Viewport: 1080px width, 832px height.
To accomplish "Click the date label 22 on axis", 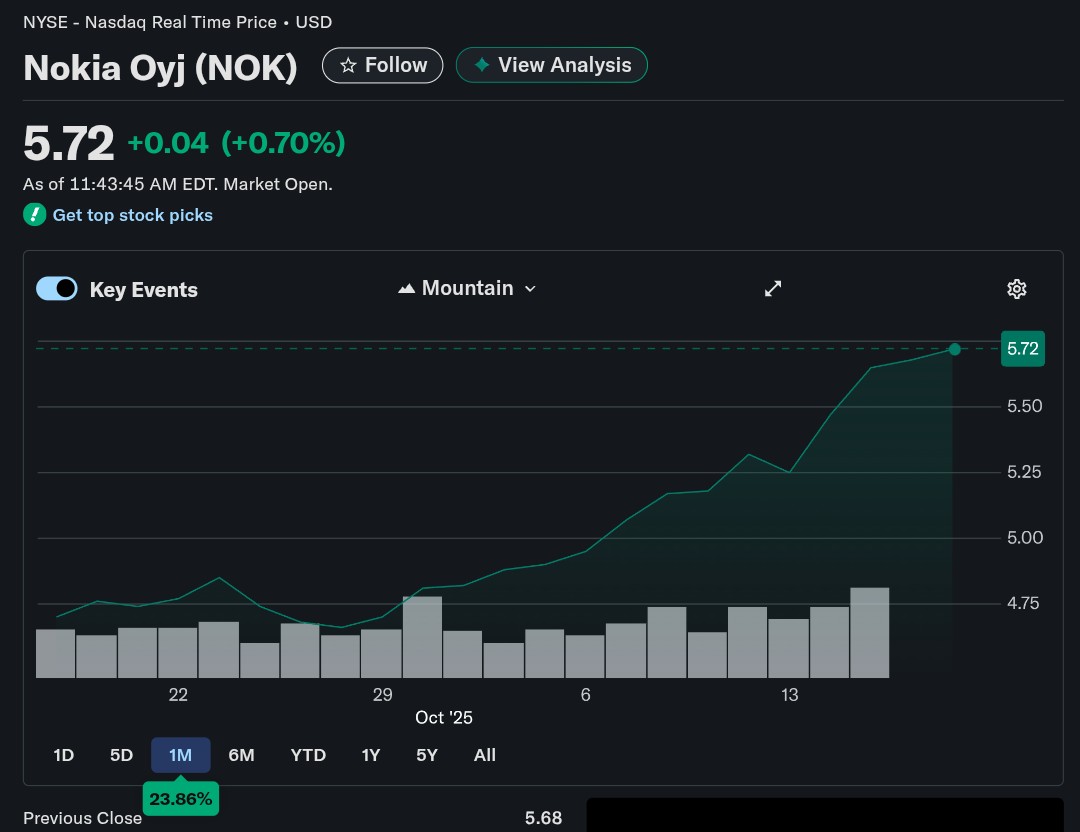I will [178, 695].
